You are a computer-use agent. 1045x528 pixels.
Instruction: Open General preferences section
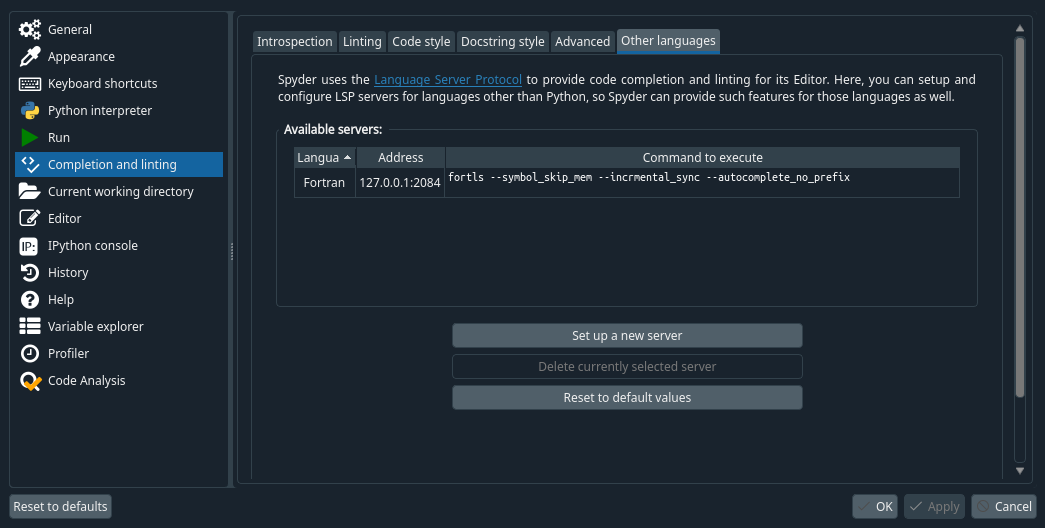coord(119,29)
